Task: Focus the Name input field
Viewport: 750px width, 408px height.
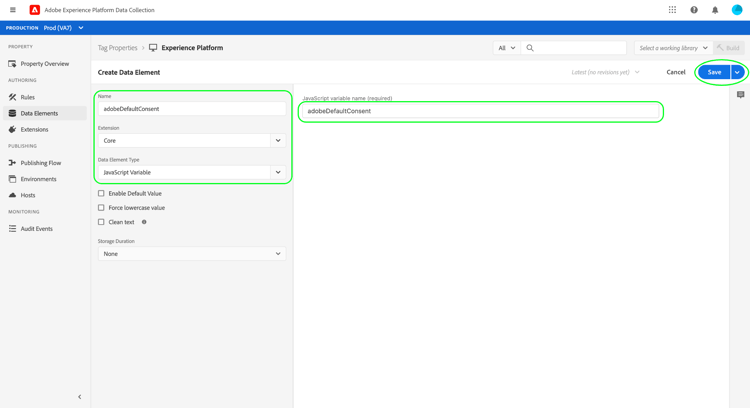Action: (x=192, y=109)
